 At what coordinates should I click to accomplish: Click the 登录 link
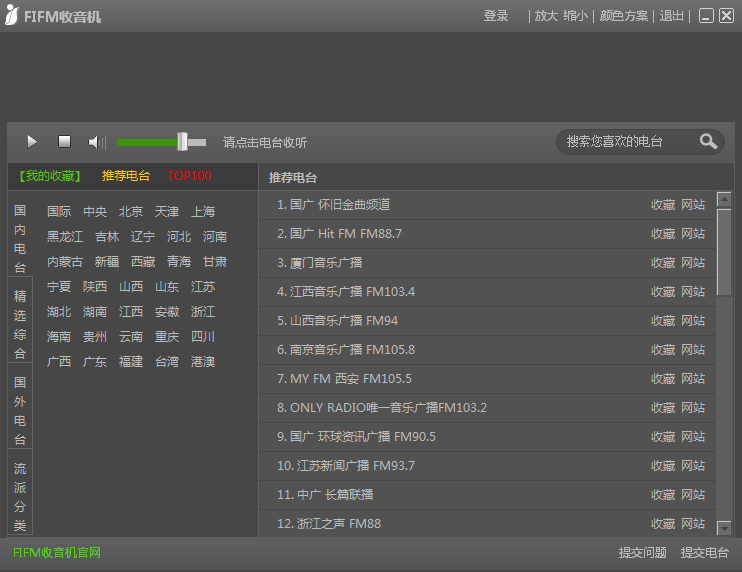pos(495,16)
